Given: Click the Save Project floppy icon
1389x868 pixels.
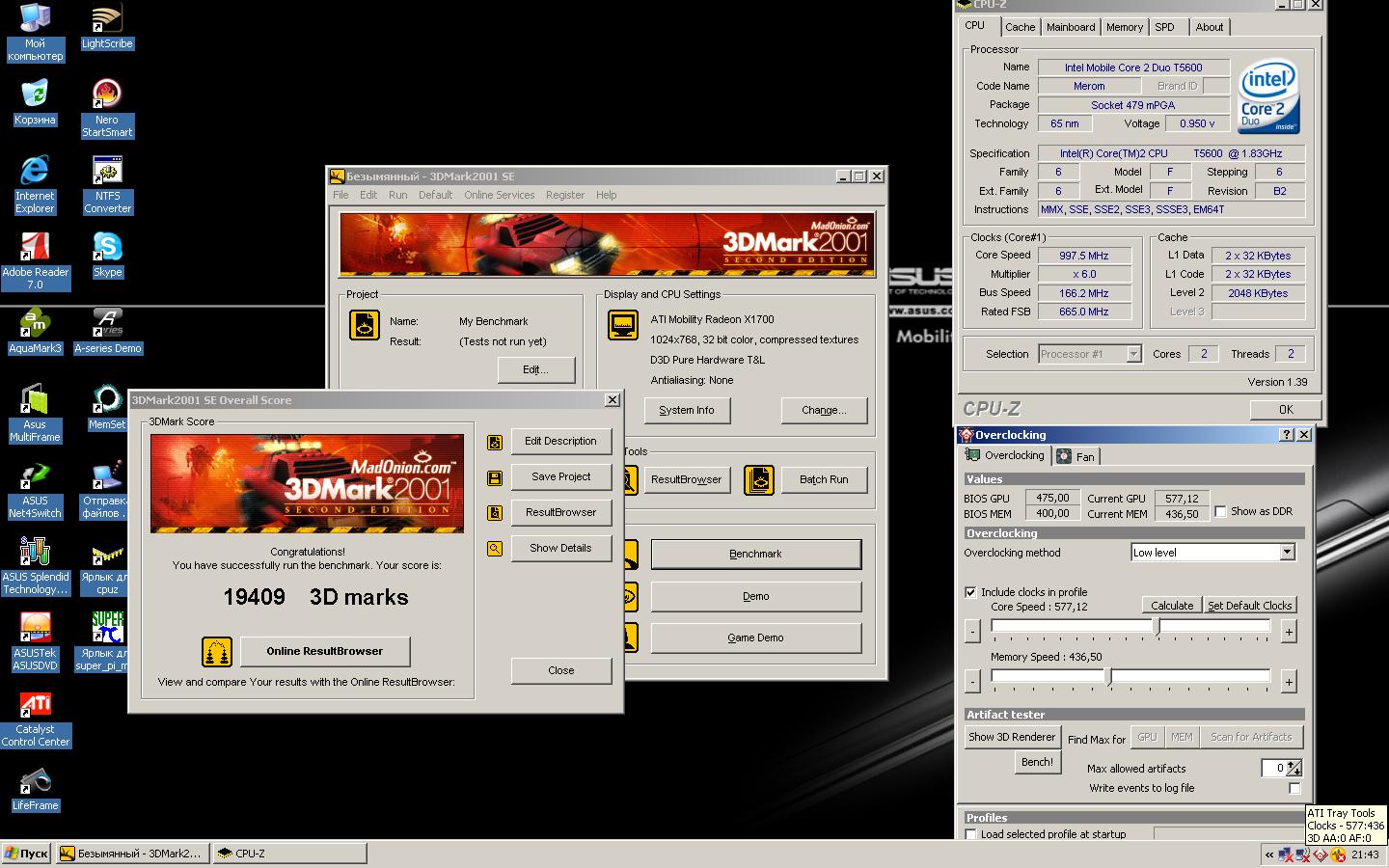Looking at the screenshot, I should coord(495,477).
